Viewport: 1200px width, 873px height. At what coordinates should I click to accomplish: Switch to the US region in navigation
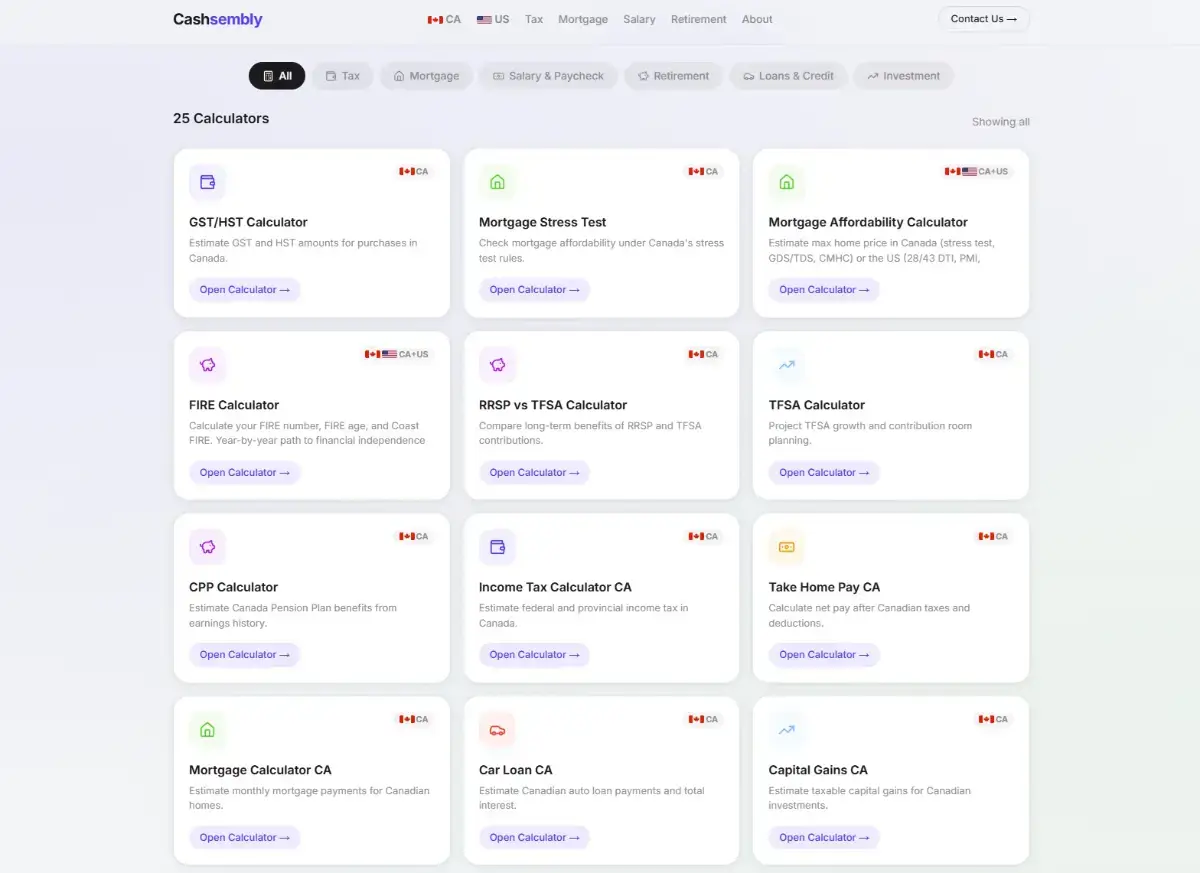click(493, 19)
